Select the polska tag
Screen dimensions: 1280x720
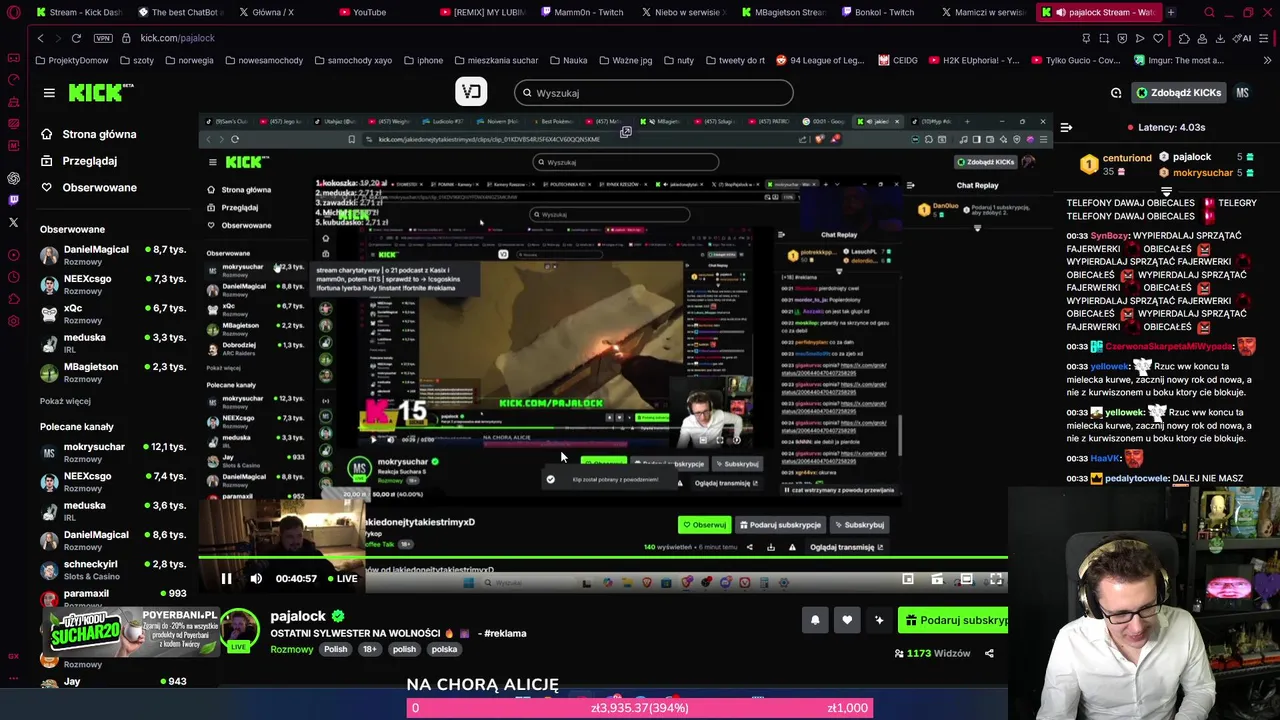coord(444,649)
